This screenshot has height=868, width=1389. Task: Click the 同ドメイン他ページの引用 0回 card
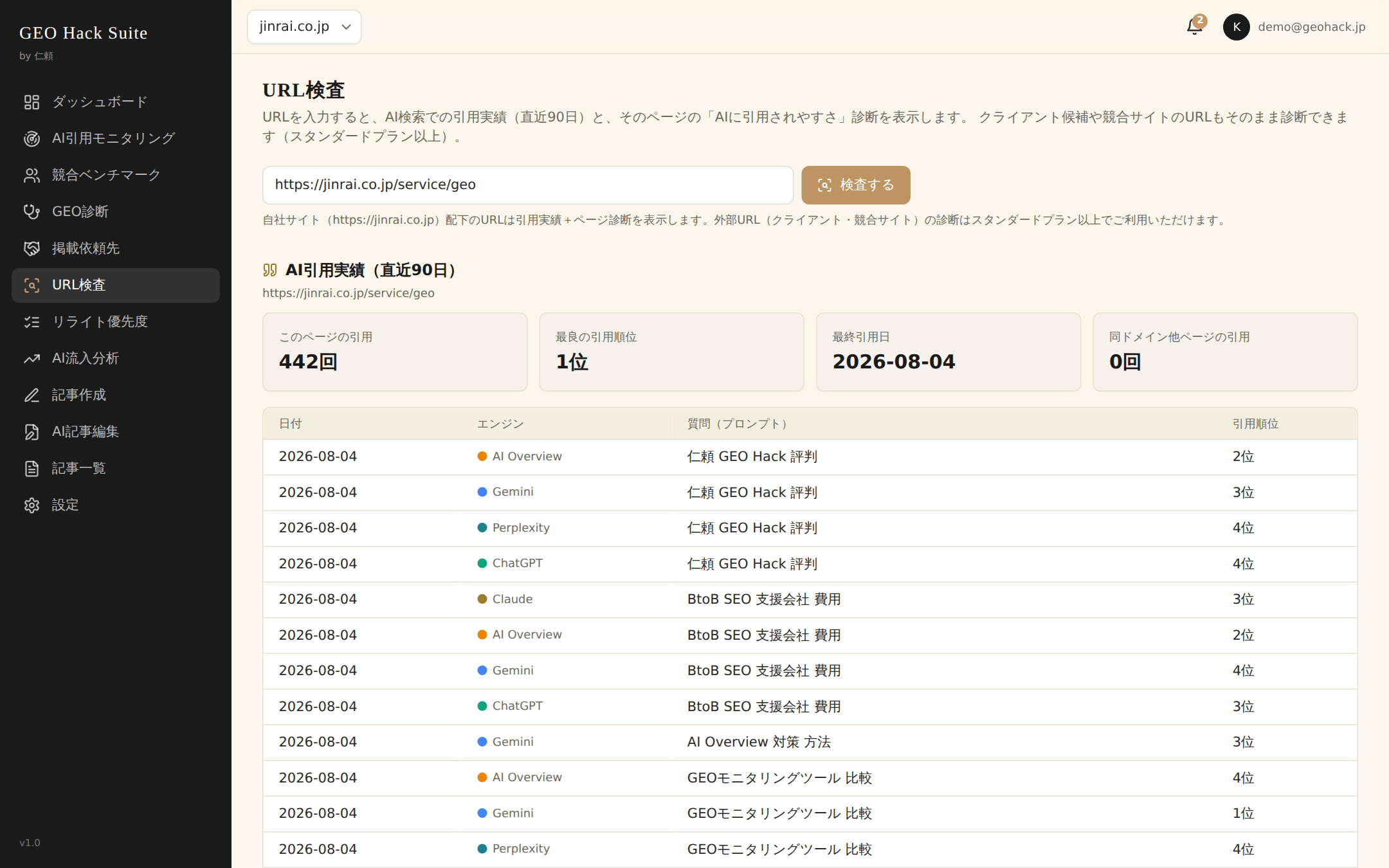(1225, 352)
